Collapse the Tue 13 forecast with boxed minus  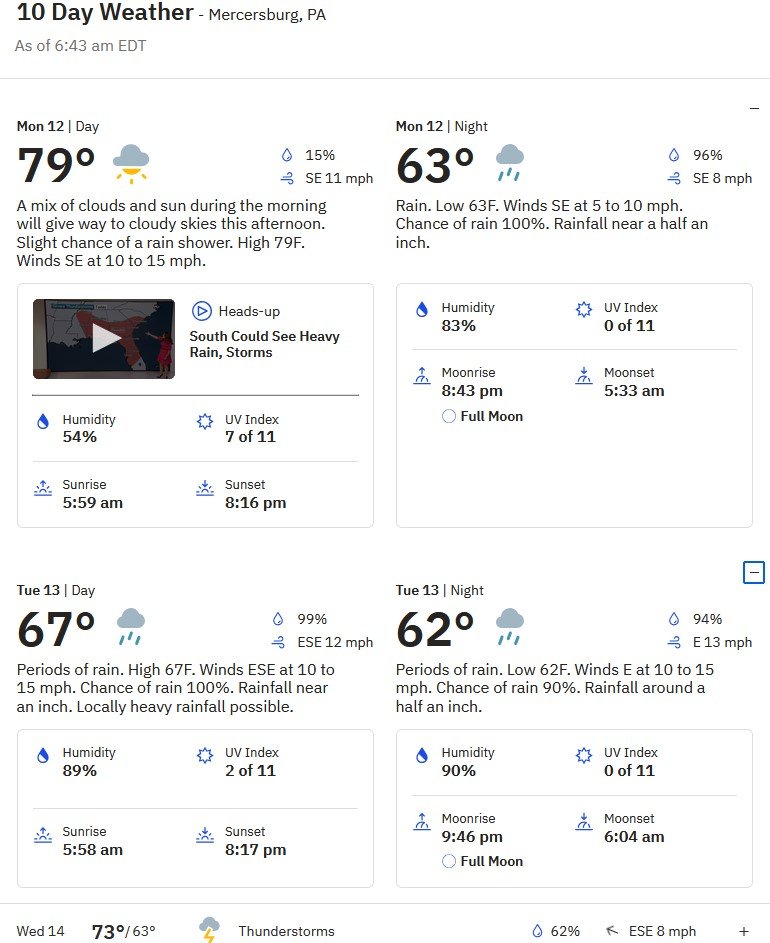pos(754,572)
